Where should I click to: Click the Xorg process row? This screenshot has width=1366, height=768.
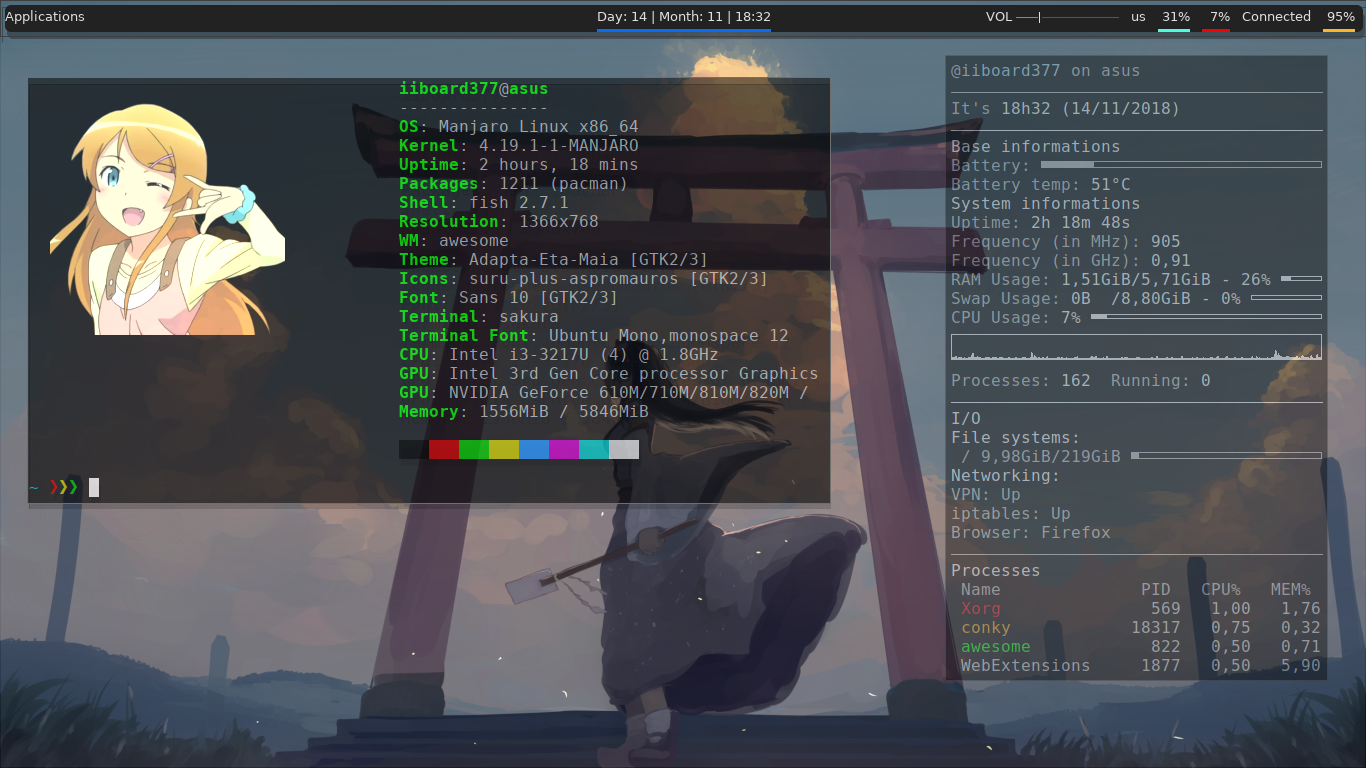[x=1141, y=609]
